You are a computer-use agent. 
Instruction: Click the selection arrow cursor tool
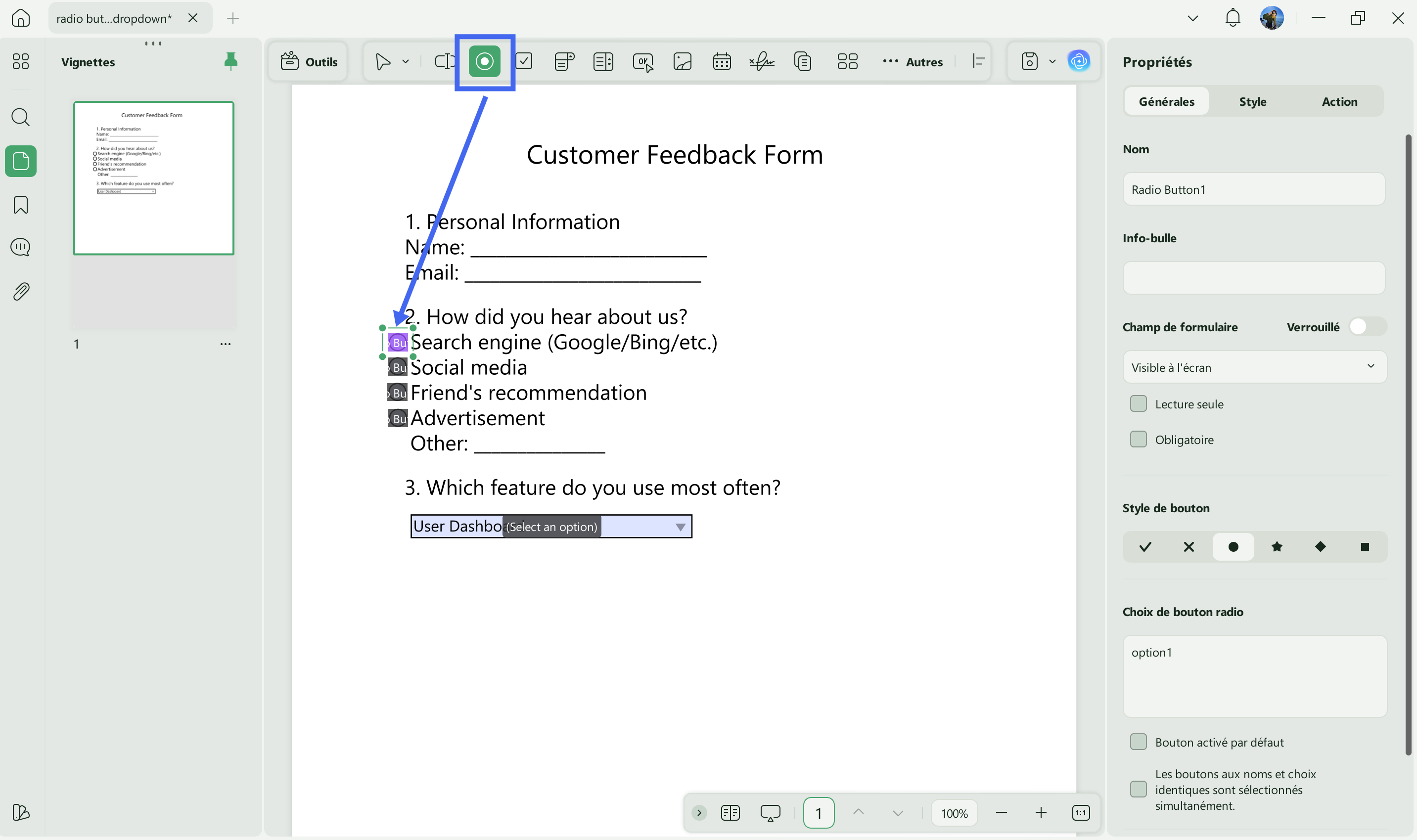[x=383, y=61]
